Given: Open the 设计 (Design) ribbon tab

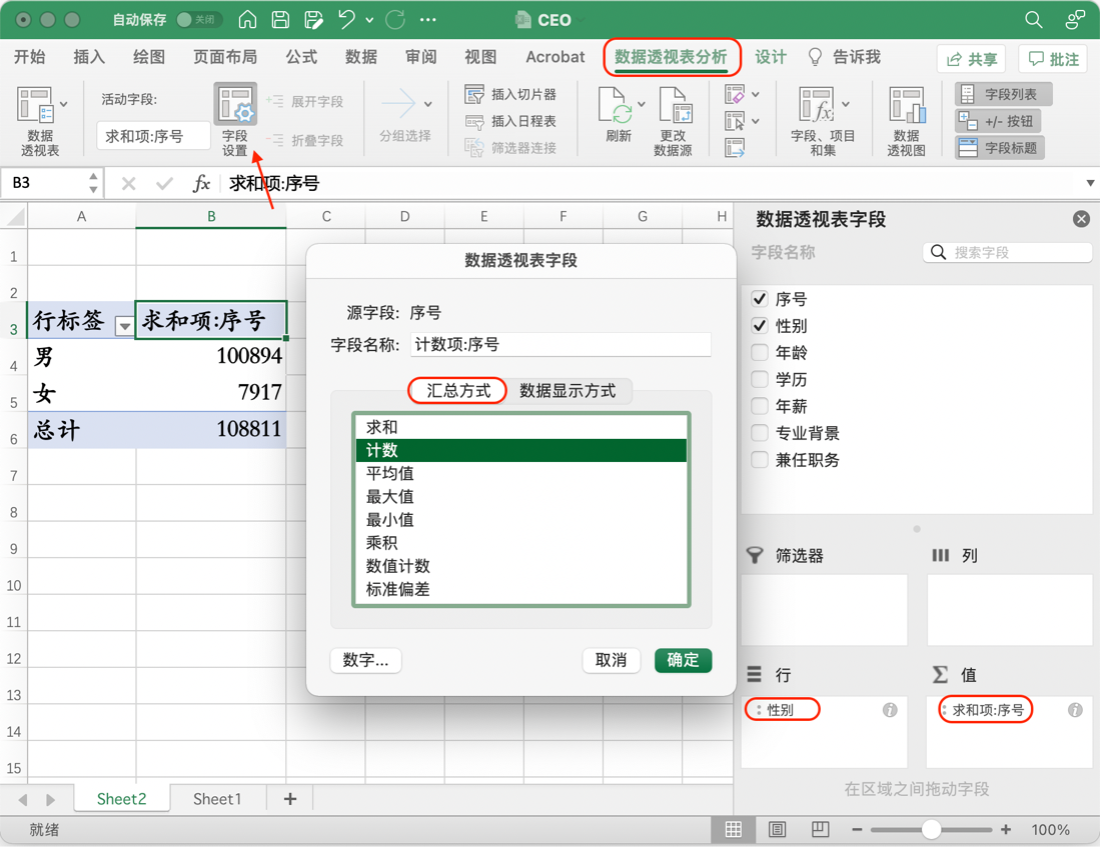Looking at the screenshot, I should [770, 57].
